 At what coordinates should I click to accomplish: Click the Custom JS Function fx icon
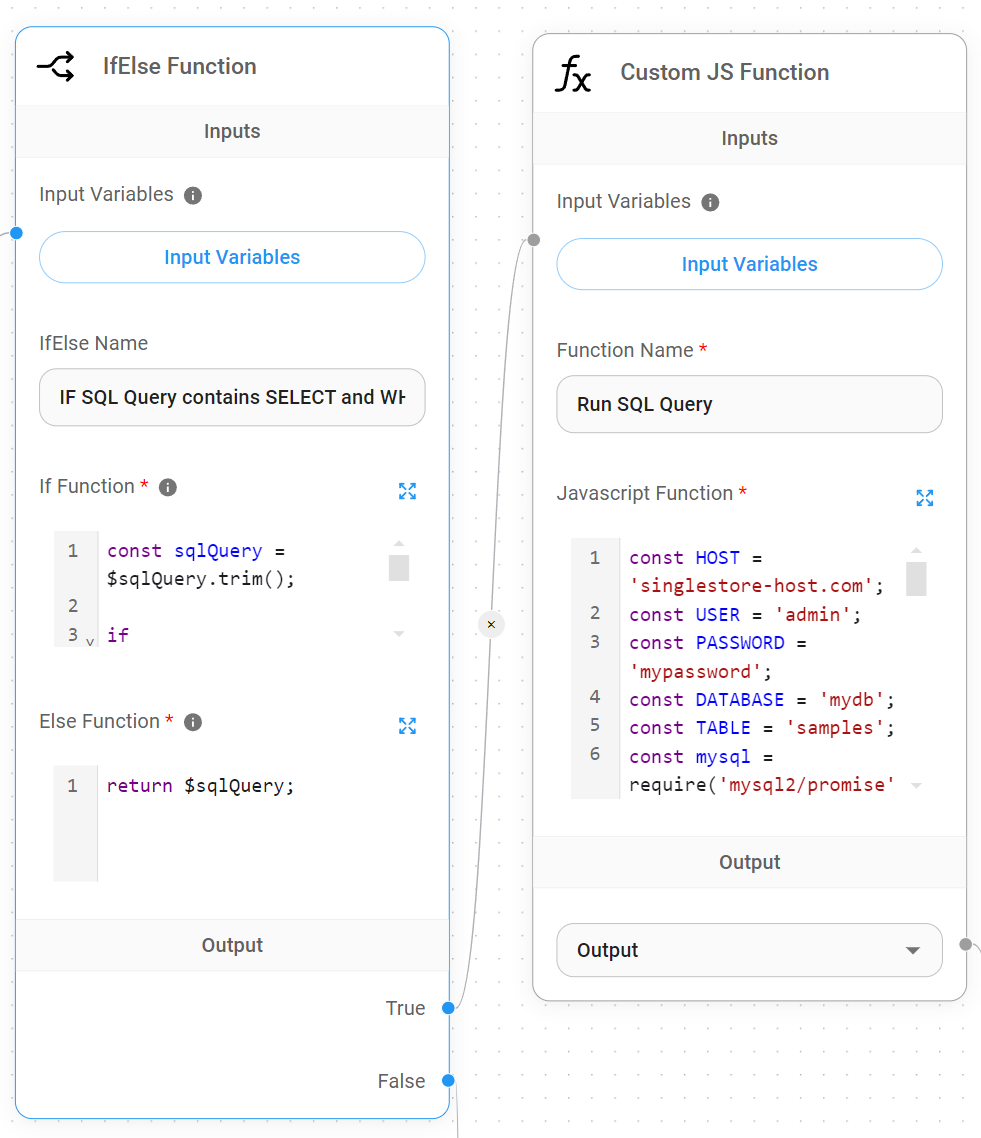(573, 73)
